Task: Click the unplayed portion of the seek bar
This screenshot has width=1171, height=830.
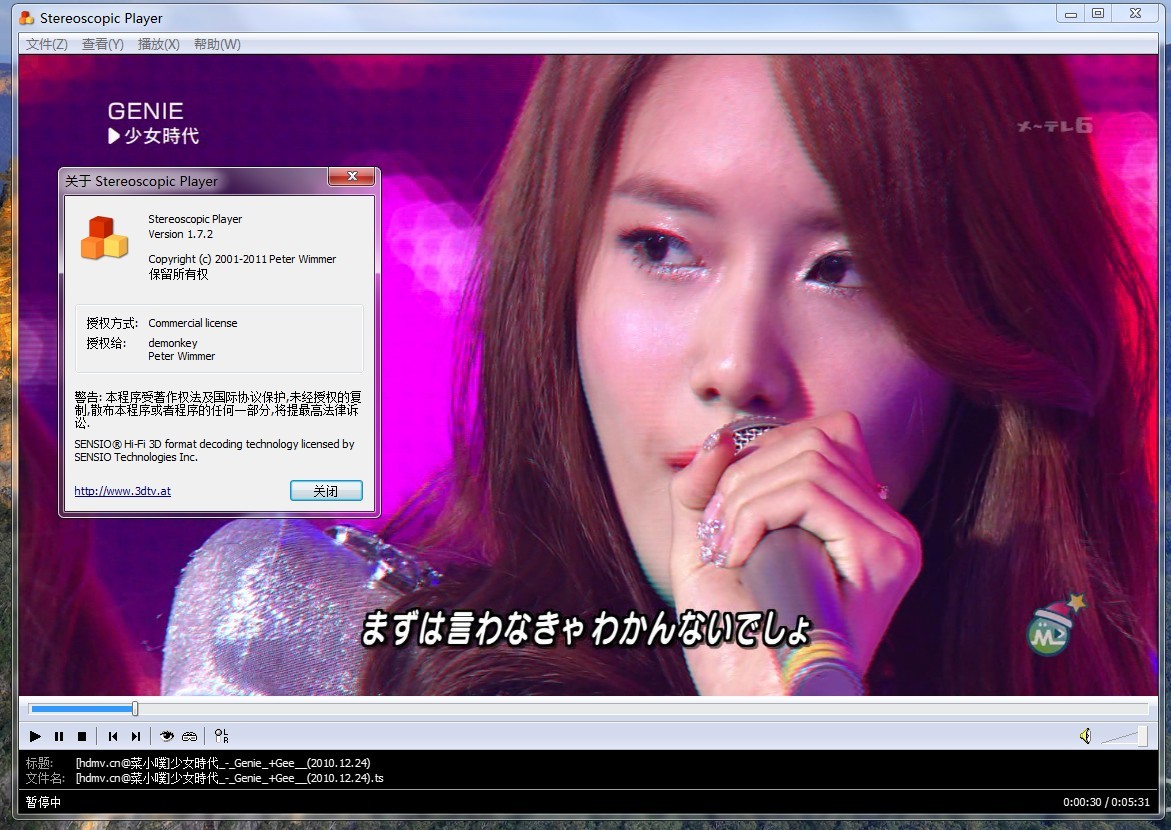Action: coord(643,708)
